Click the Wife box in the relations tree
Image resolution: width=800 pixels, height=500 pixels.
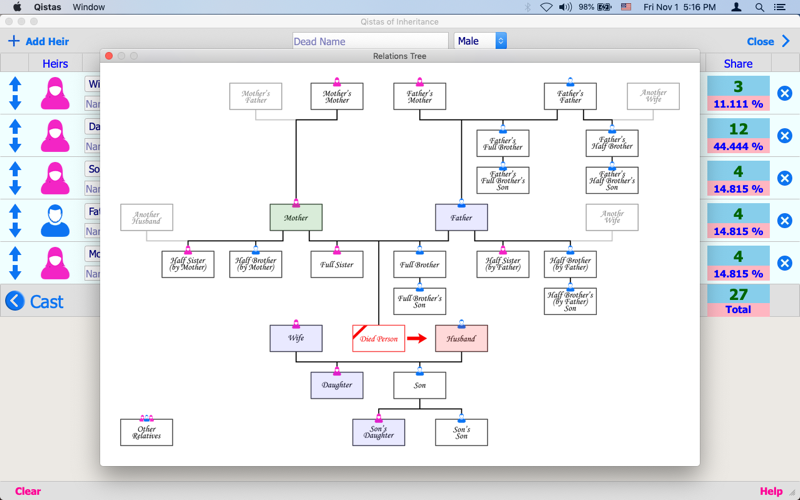pos(296,338)
